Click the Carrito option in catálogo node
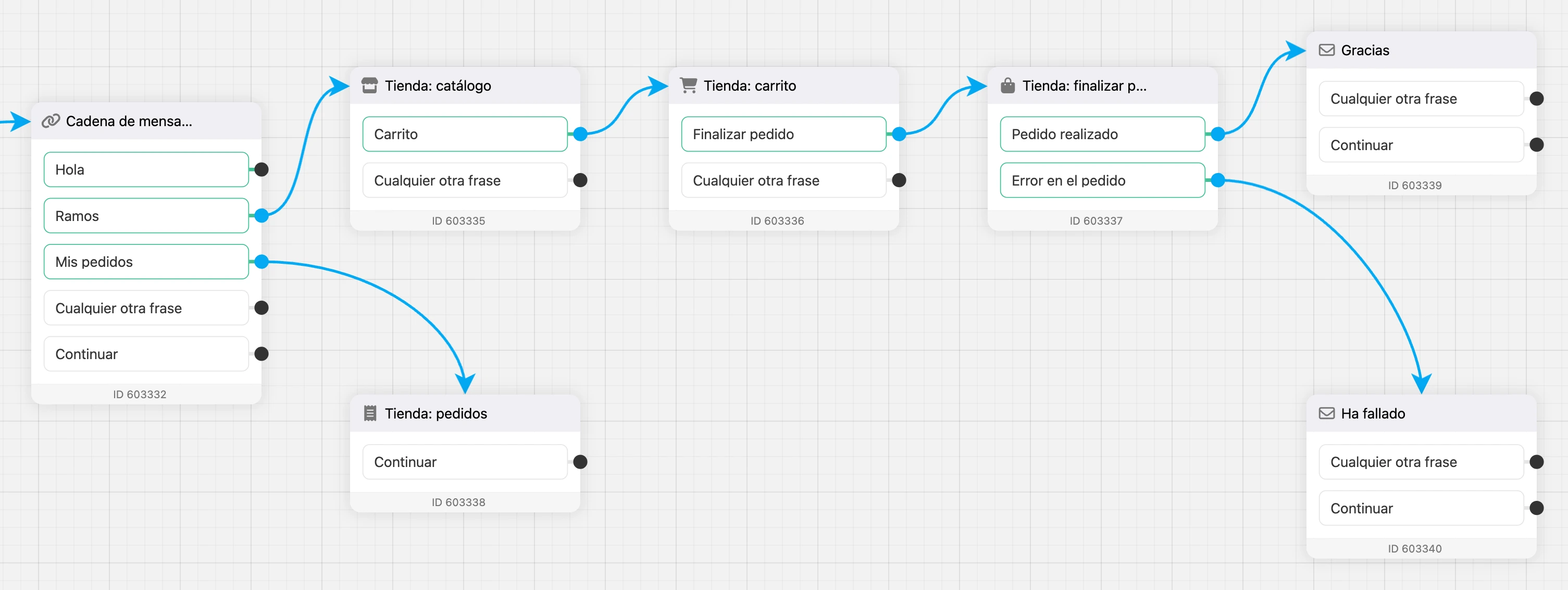The width and height of the screenshot is (1568, 590). 465,134
